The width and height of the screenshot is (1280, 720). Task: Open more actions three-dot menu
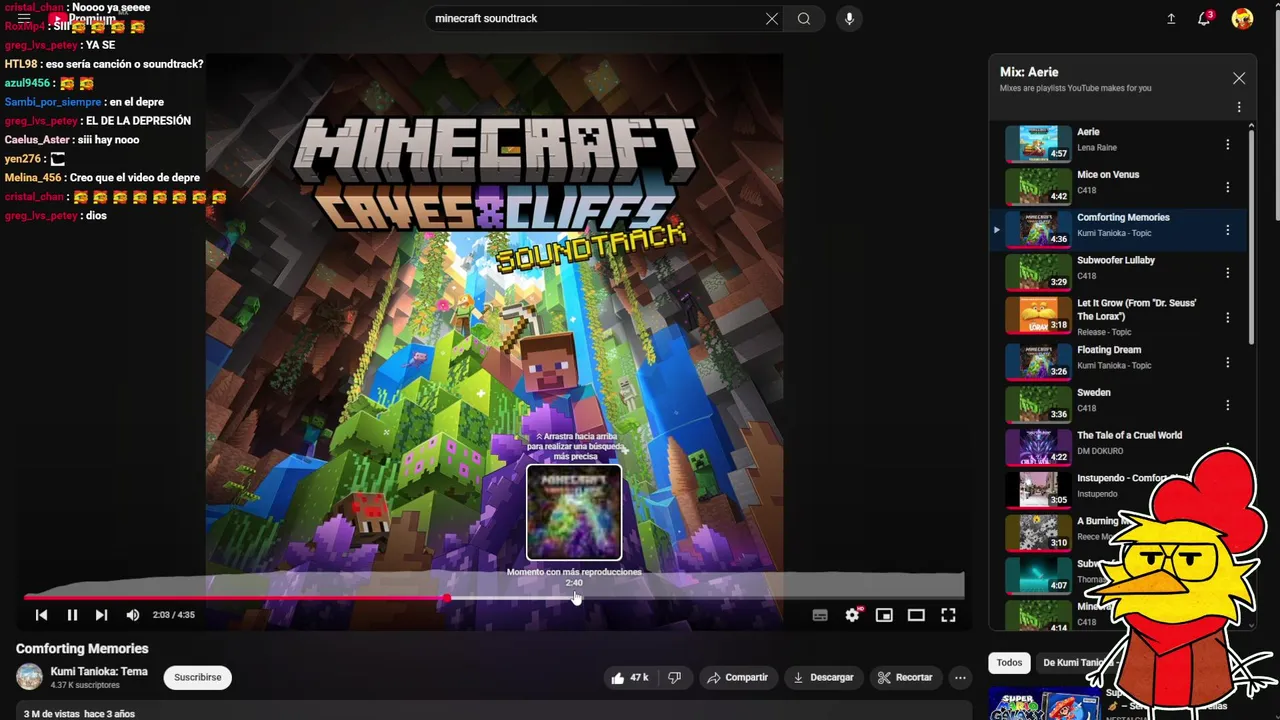pyautogui.click(x=960, y=678)
